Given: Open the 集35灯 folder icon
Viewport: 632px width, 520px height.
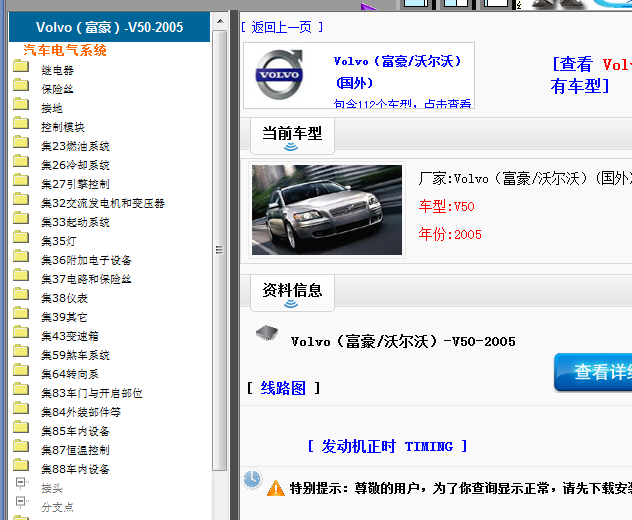Looking at the screenshot, I should tap(21, 237).
